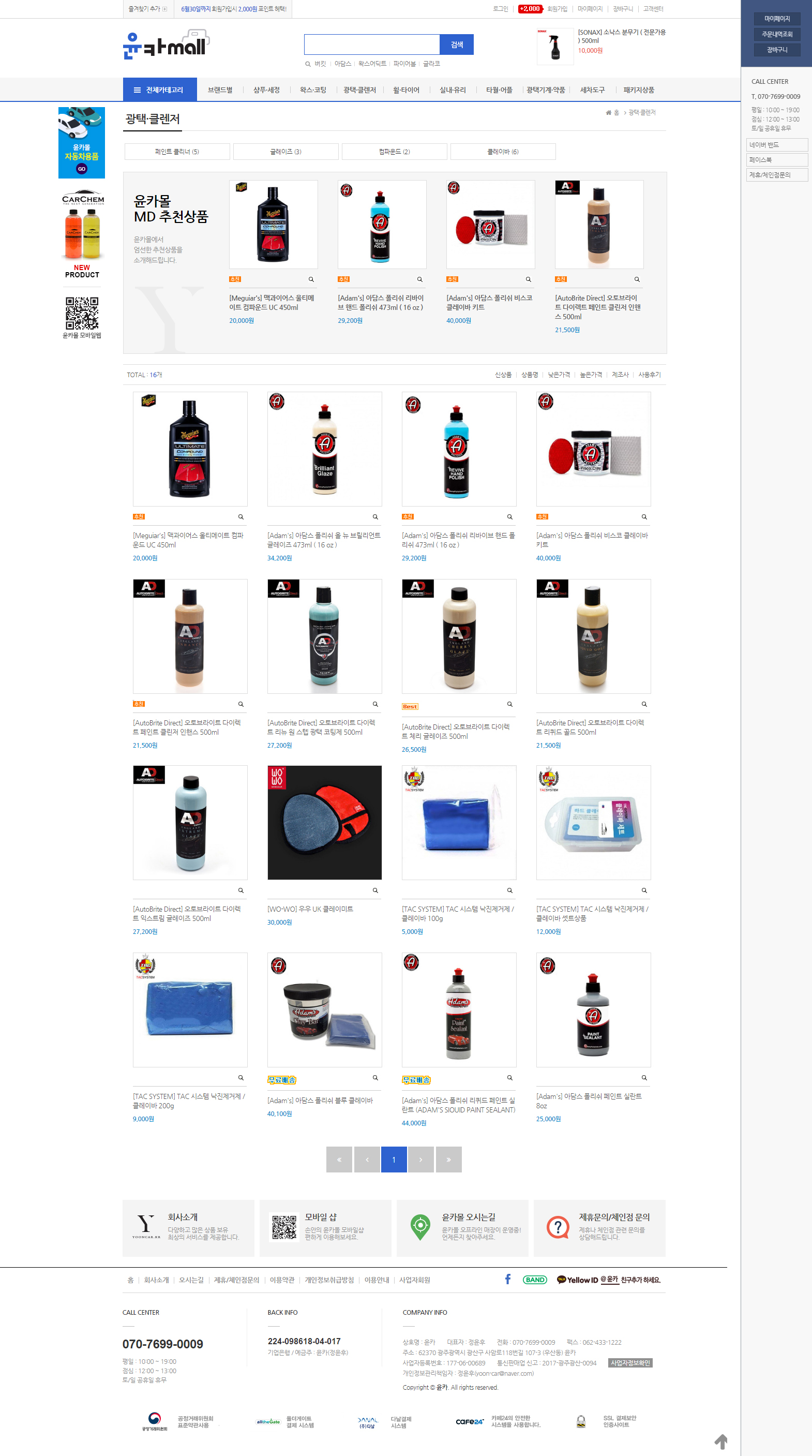Click the 검색 search button
Viewport: 812px width, 1456px height.
click(x=457, y=44)
